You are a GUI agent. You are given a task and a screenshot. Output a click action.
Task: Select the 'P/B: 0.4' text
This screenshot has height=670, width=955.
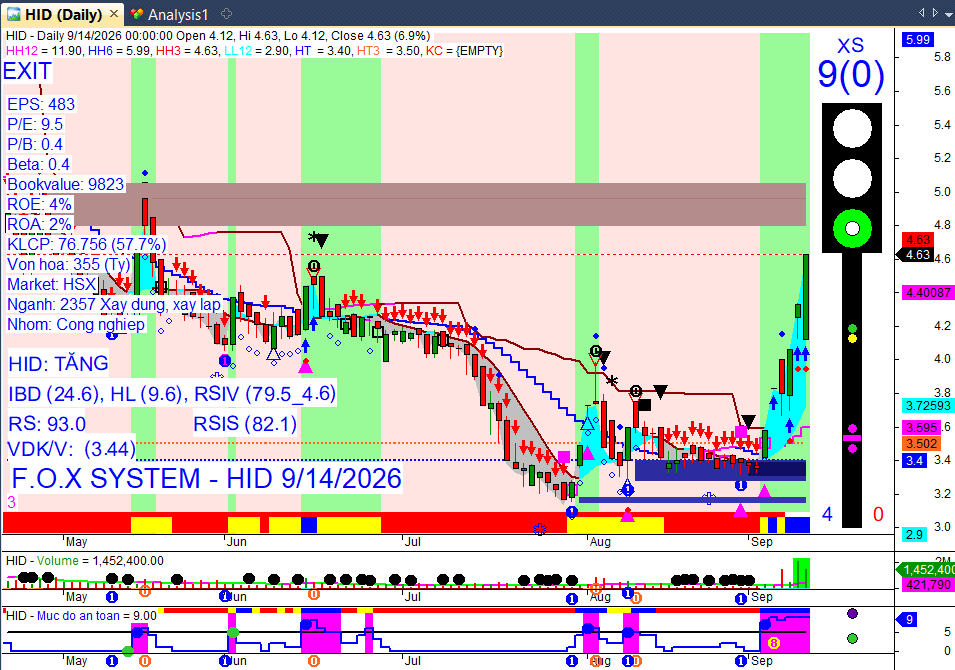35,144
